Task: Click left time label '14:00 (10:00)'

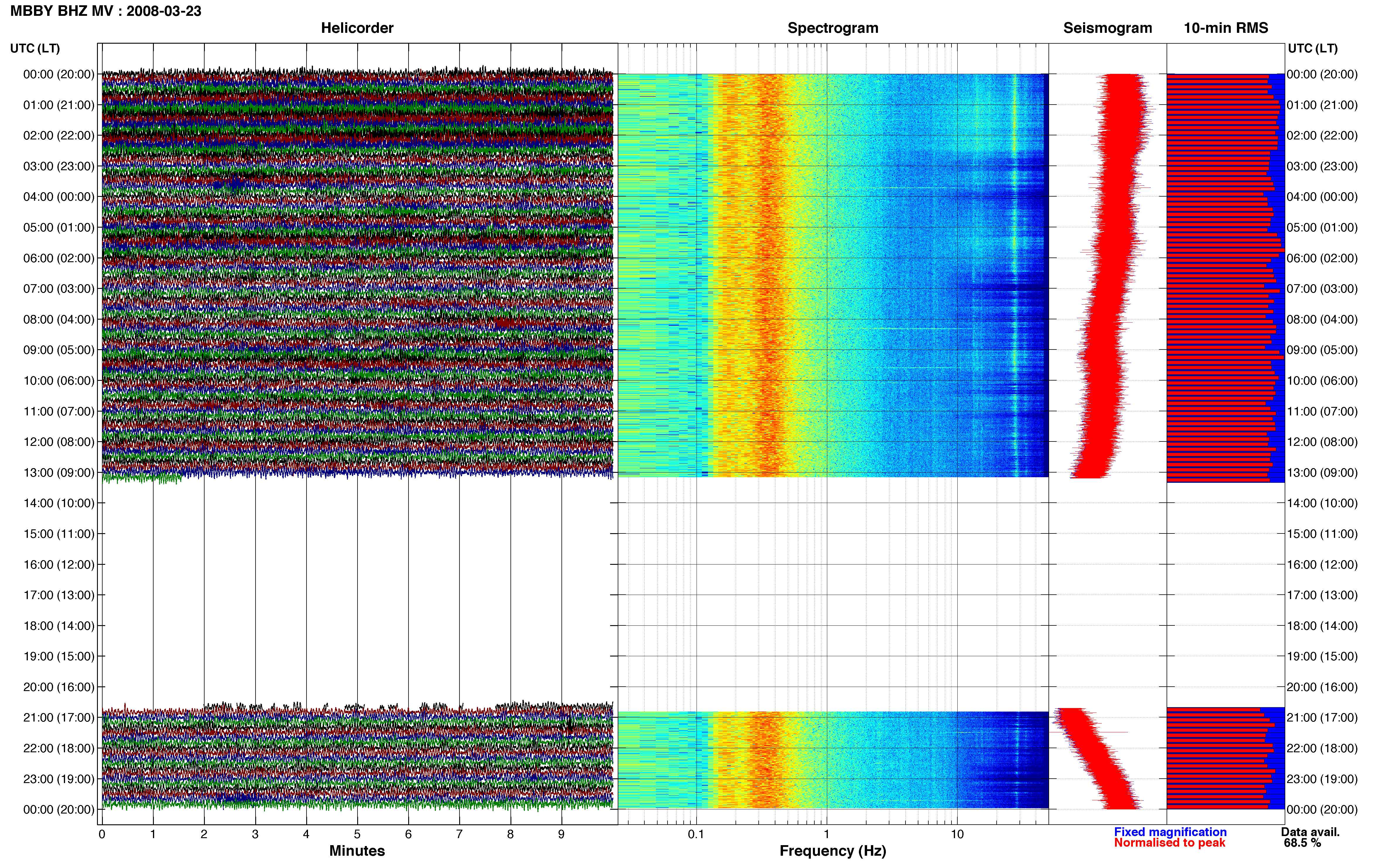Action: point(59,504)
